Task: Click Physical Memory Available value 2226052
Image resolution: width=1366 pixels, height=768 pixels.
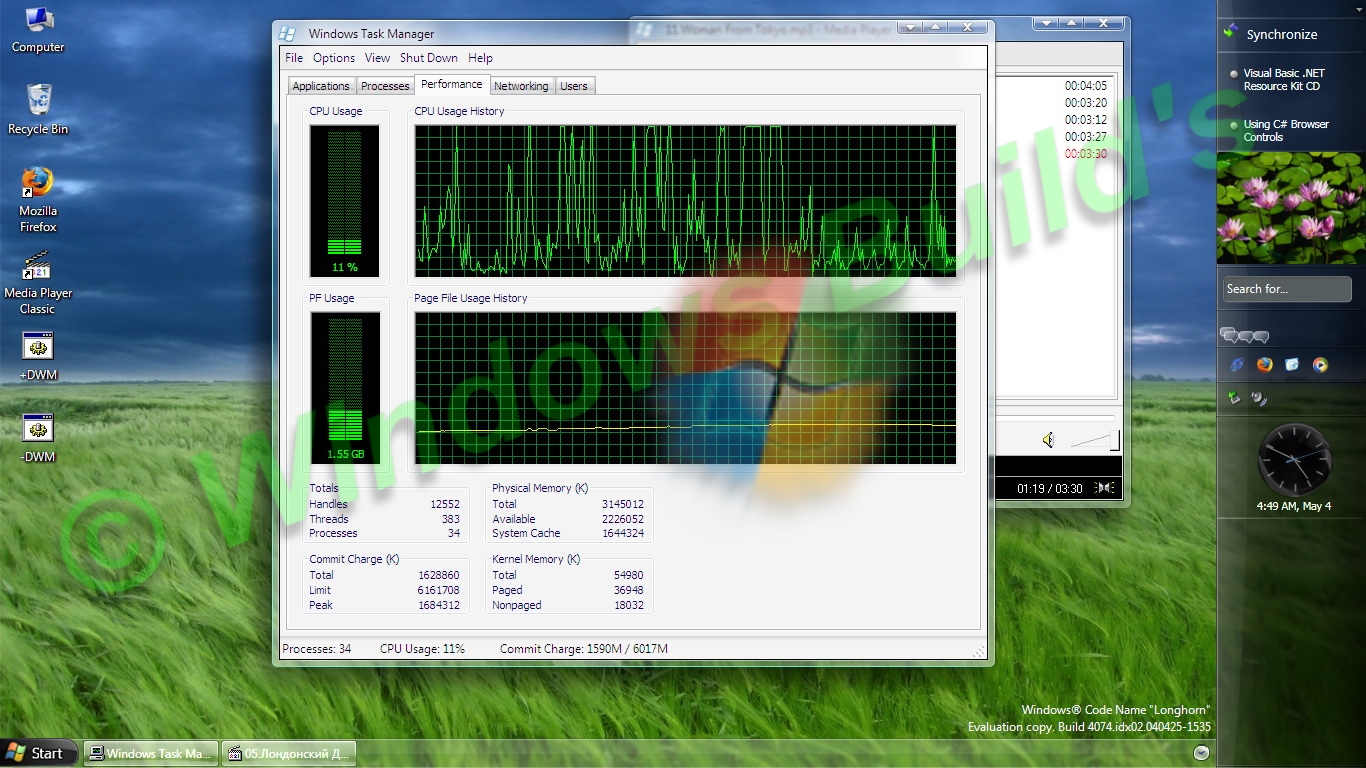Action: pos(623,519)
